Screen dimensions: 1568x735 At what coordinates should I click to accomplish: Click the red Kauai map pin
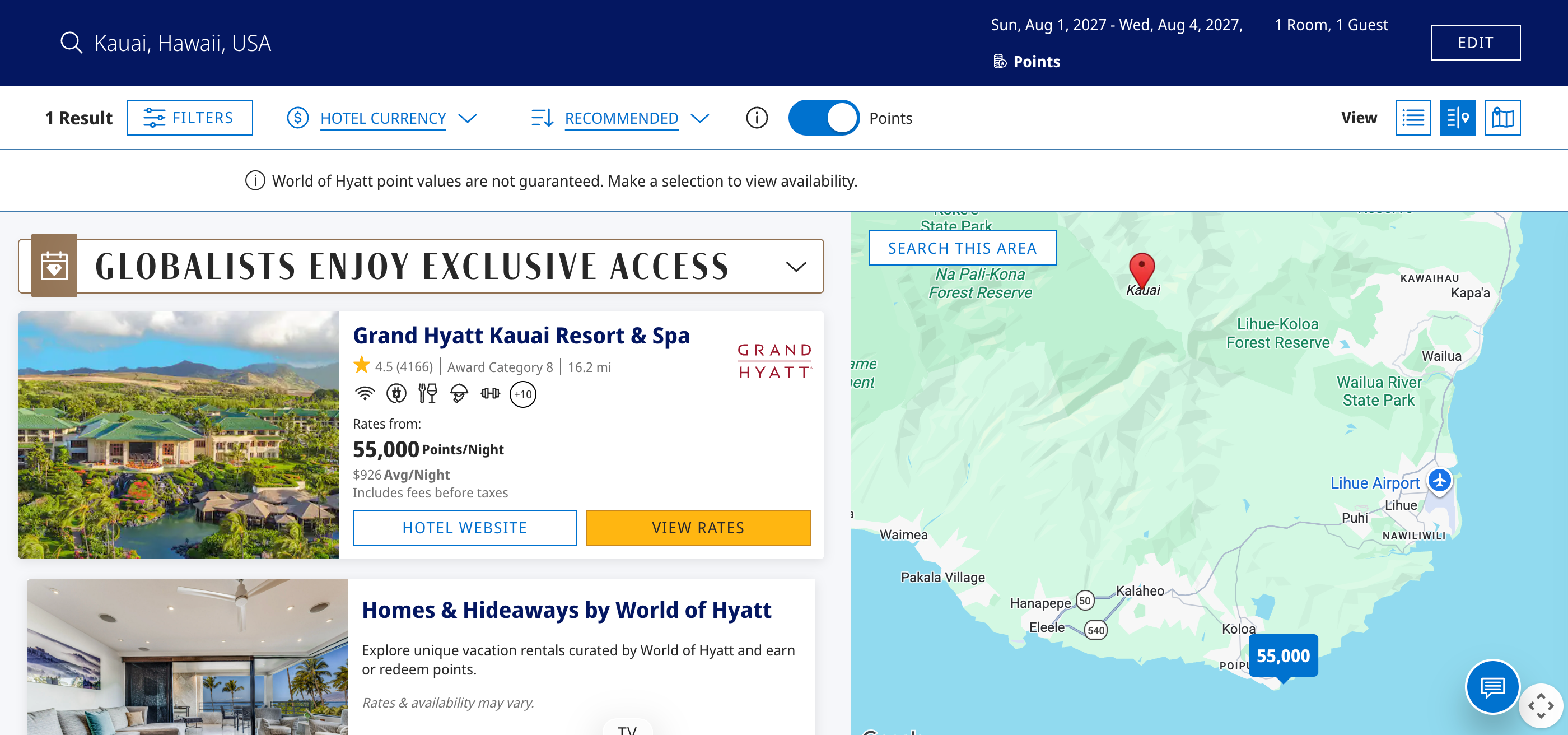(1141, 270)
